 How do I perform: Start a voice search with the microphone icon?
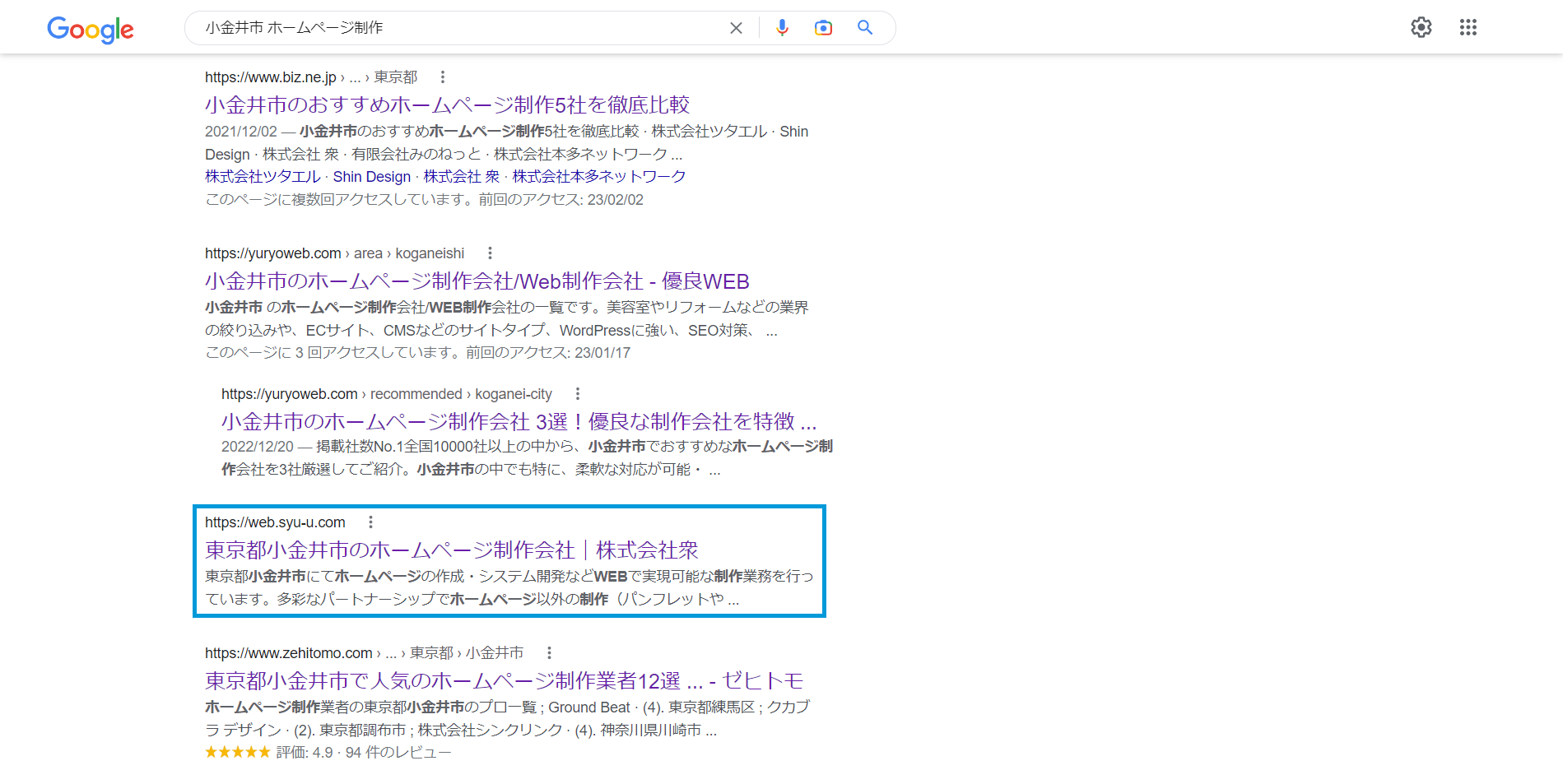(x=781, y=27)
